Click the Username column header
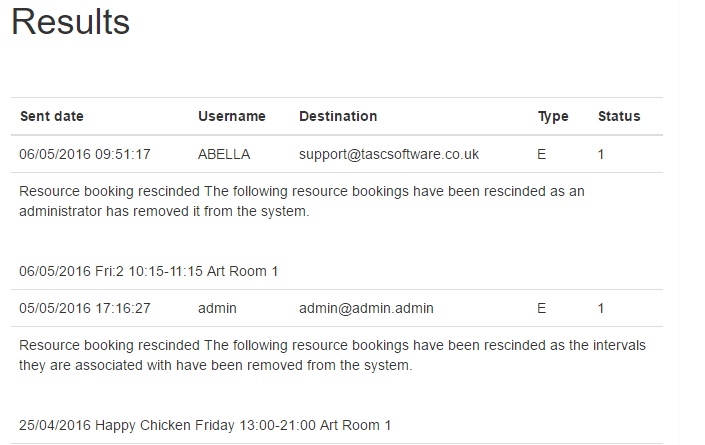This screenshot has height=445, width=705. pyautogui.click(x=232, y=116)
